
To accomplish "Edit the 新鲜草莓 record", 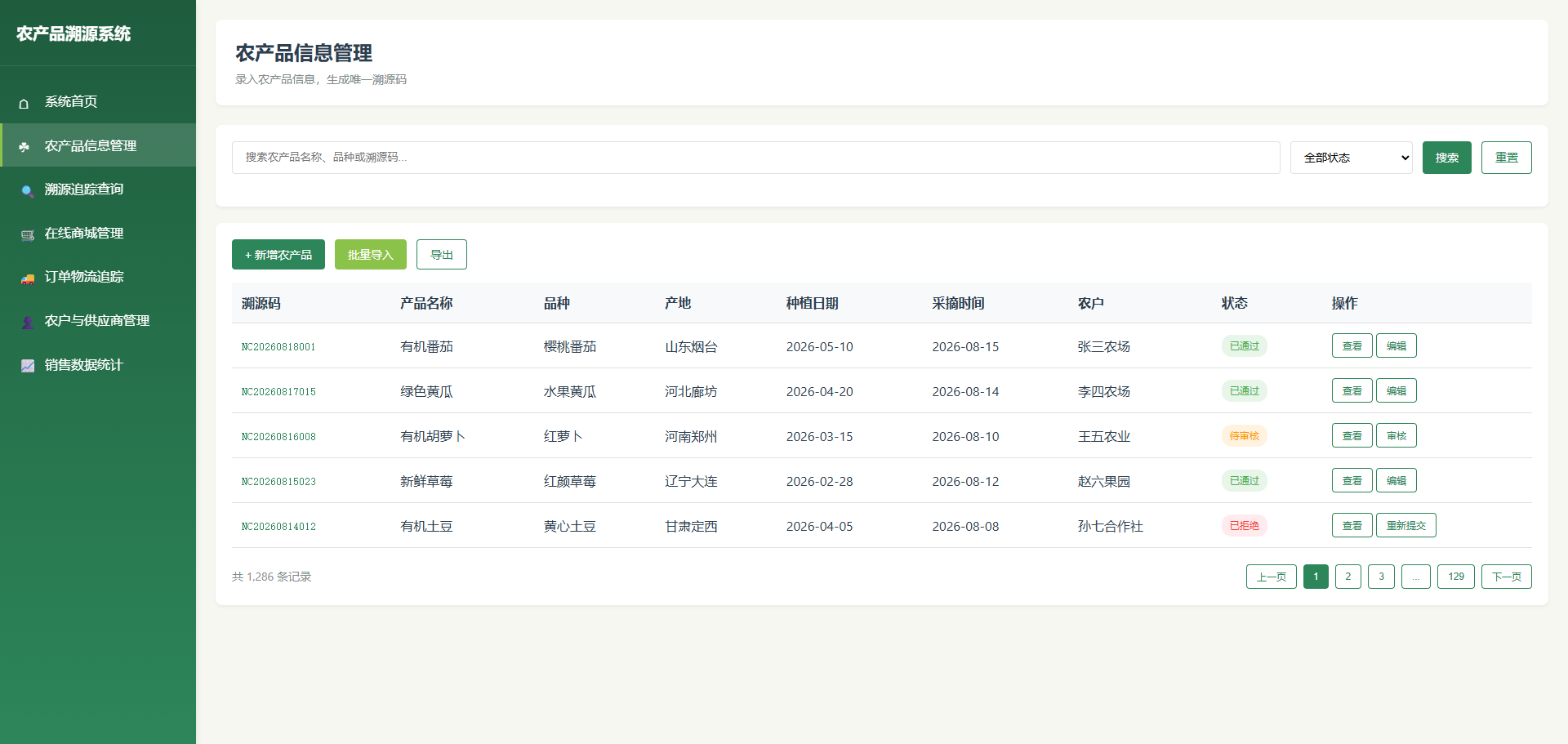I will (x=1396, y=480).
